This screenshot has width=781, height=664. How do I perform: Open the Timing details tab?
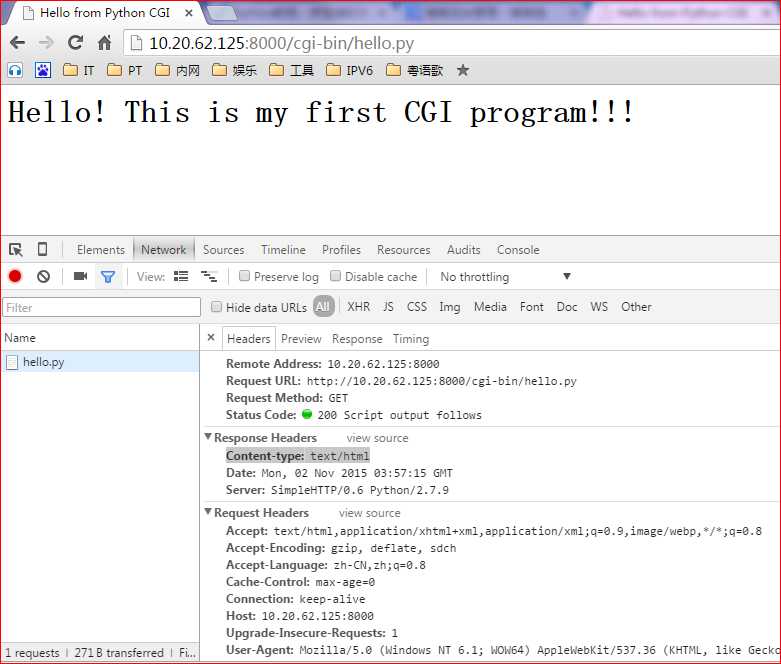410,339
